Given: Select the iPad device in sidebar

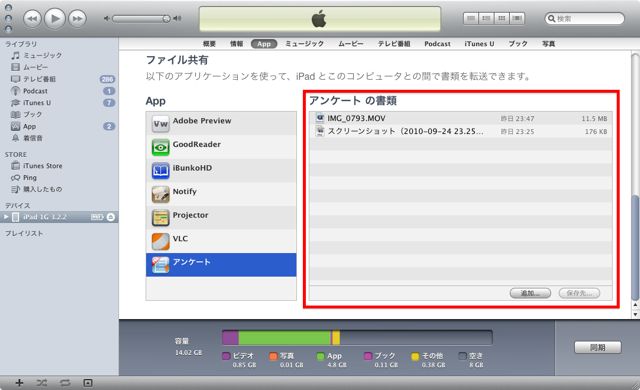Looking at the screenshot, I should tap(59, 217).
